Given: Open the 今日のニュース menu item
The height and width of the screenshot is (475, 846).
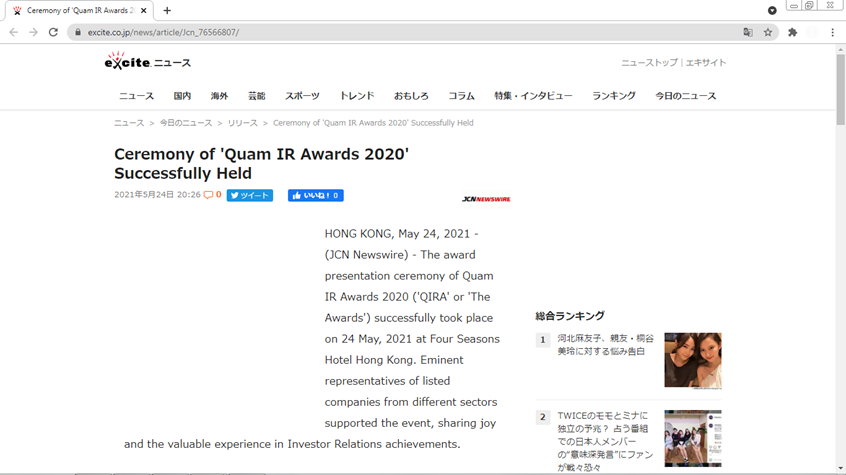Looking at the screenshot, I should point(686,96).
